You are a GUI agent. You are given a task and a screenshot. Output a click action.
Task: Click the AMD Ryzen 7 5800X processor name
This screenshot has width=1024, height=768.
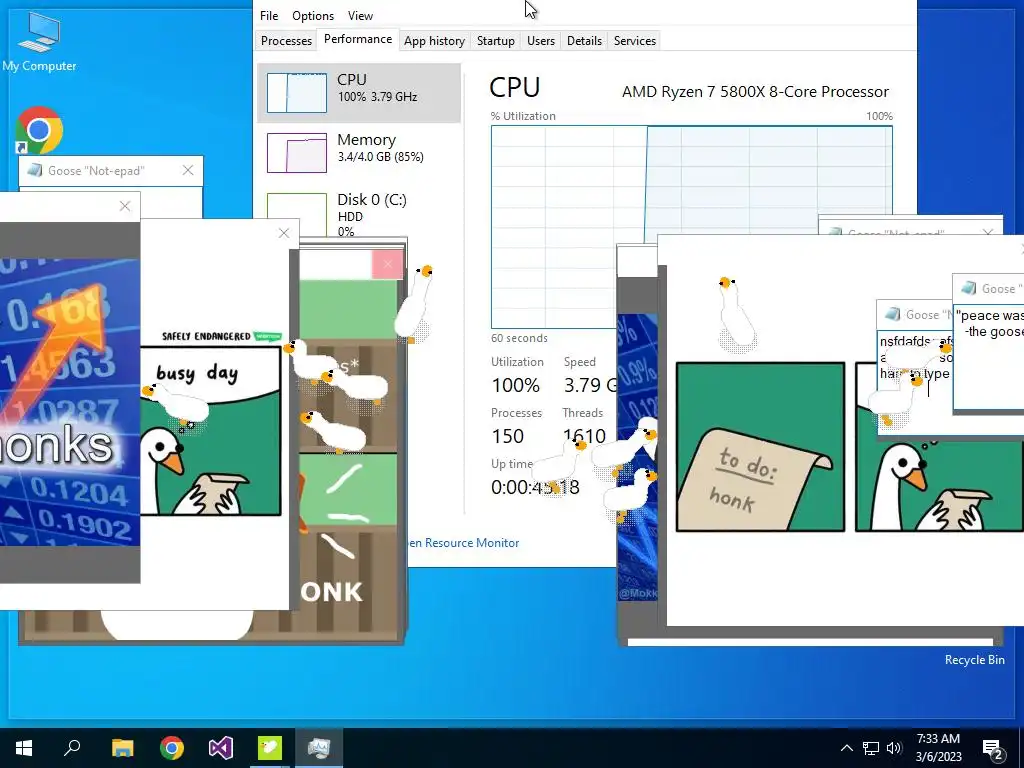click(x=755, y=92)
